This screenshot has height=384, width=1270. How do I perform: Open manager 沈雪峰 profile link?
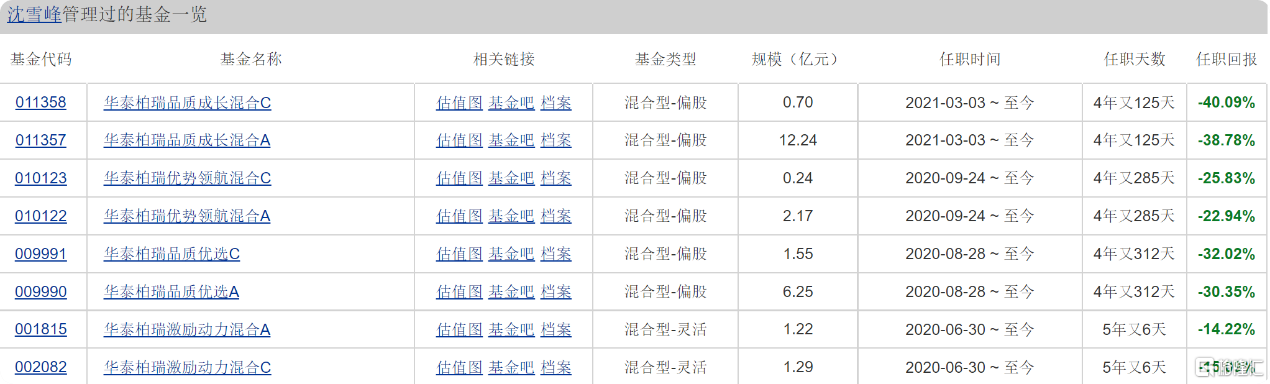click(x=33, y=15)
